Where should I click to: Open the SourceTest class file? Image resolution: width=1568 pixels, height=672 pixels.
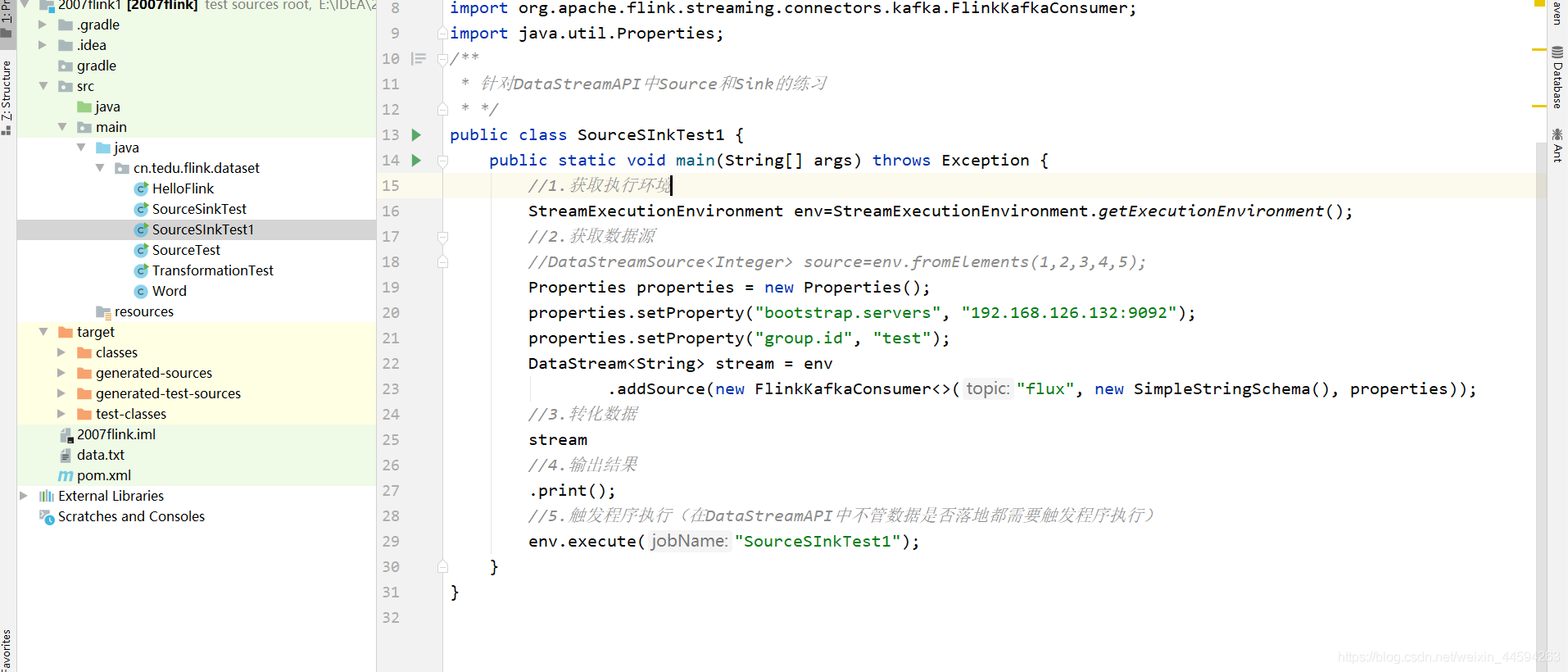click(x=186, y=250)
